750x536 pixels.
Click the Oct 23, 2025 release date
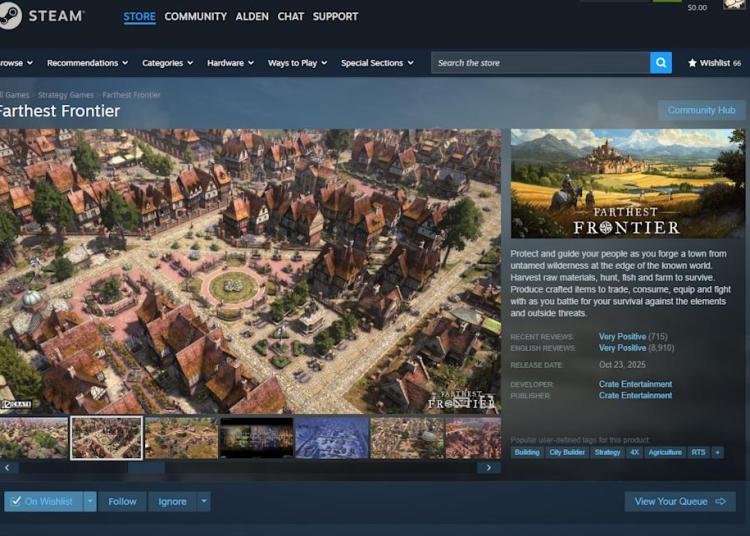click(x=622, y=365)
